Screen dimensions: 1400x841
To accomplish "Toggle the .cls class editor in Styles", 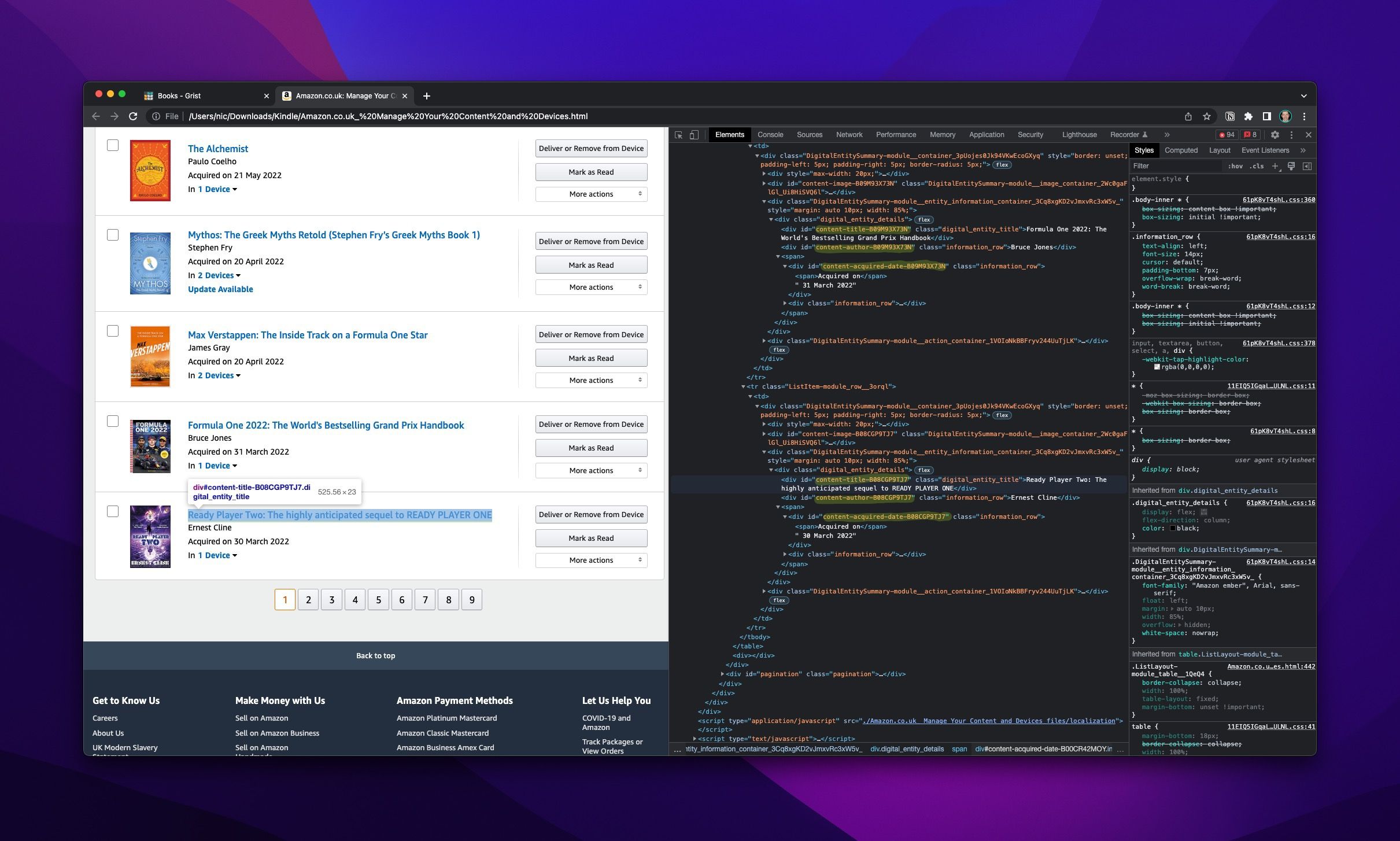I will (1257, 166).
